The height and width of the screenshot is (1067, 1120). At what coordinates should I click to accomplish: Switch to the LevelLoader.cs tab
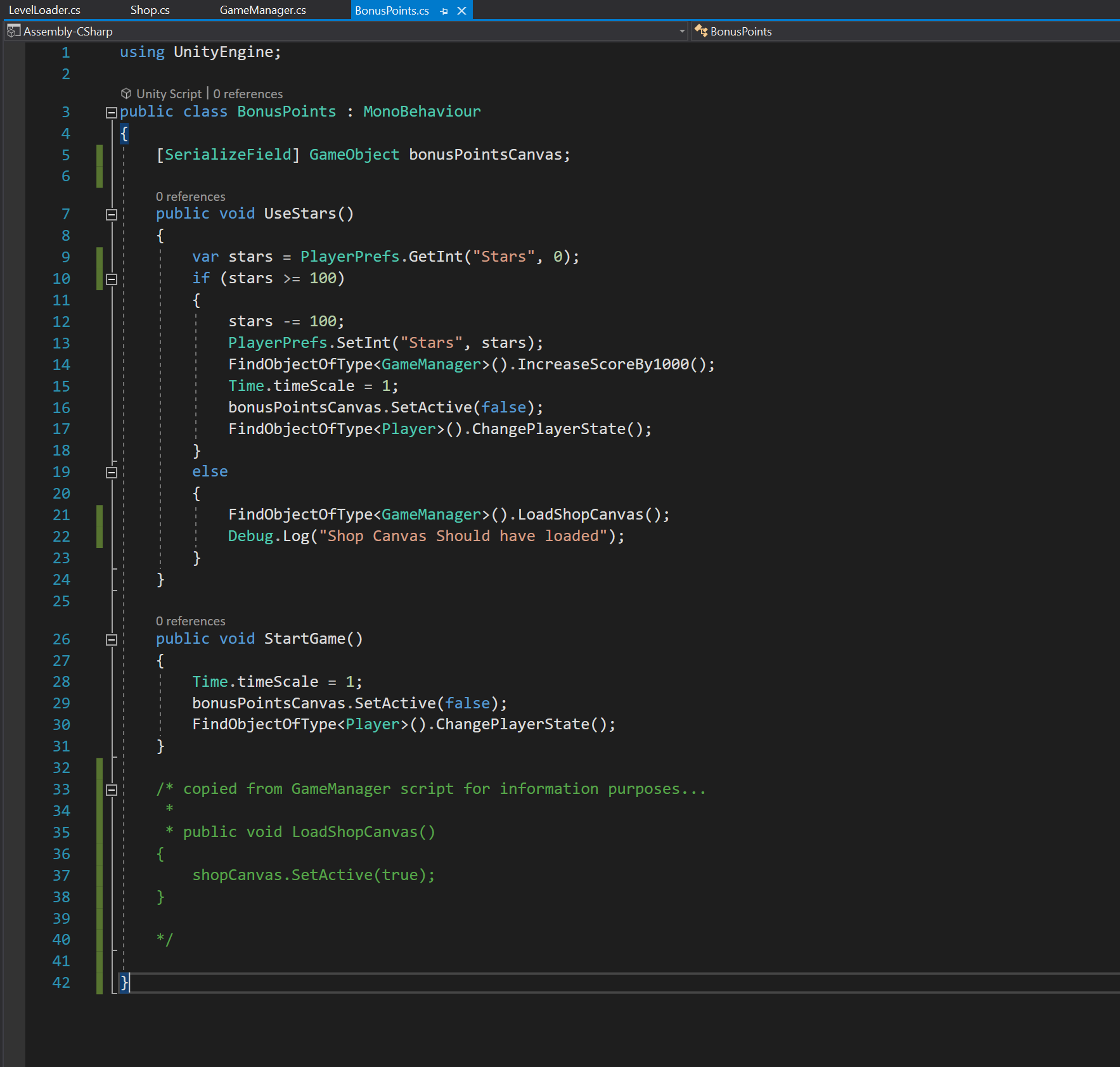tap(44, 10)
